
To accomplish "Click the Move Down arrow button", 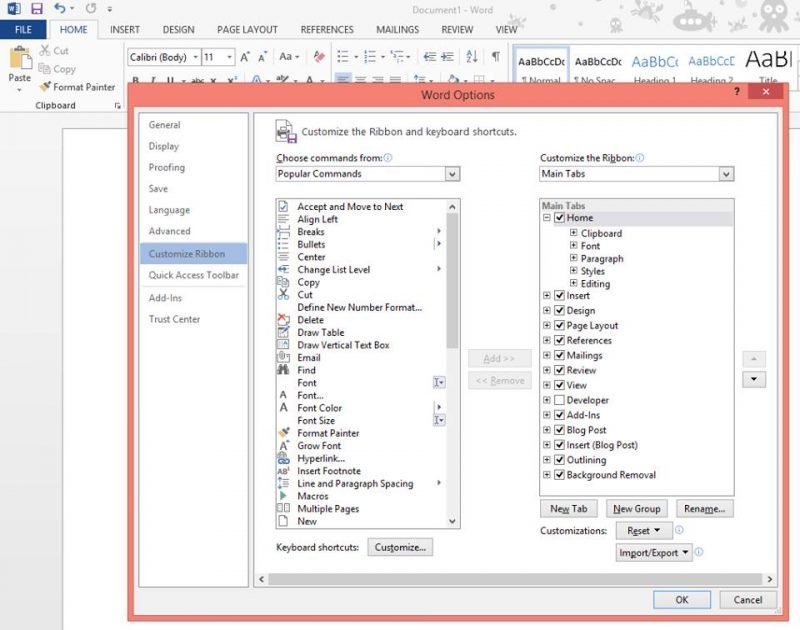I will 753,379.
